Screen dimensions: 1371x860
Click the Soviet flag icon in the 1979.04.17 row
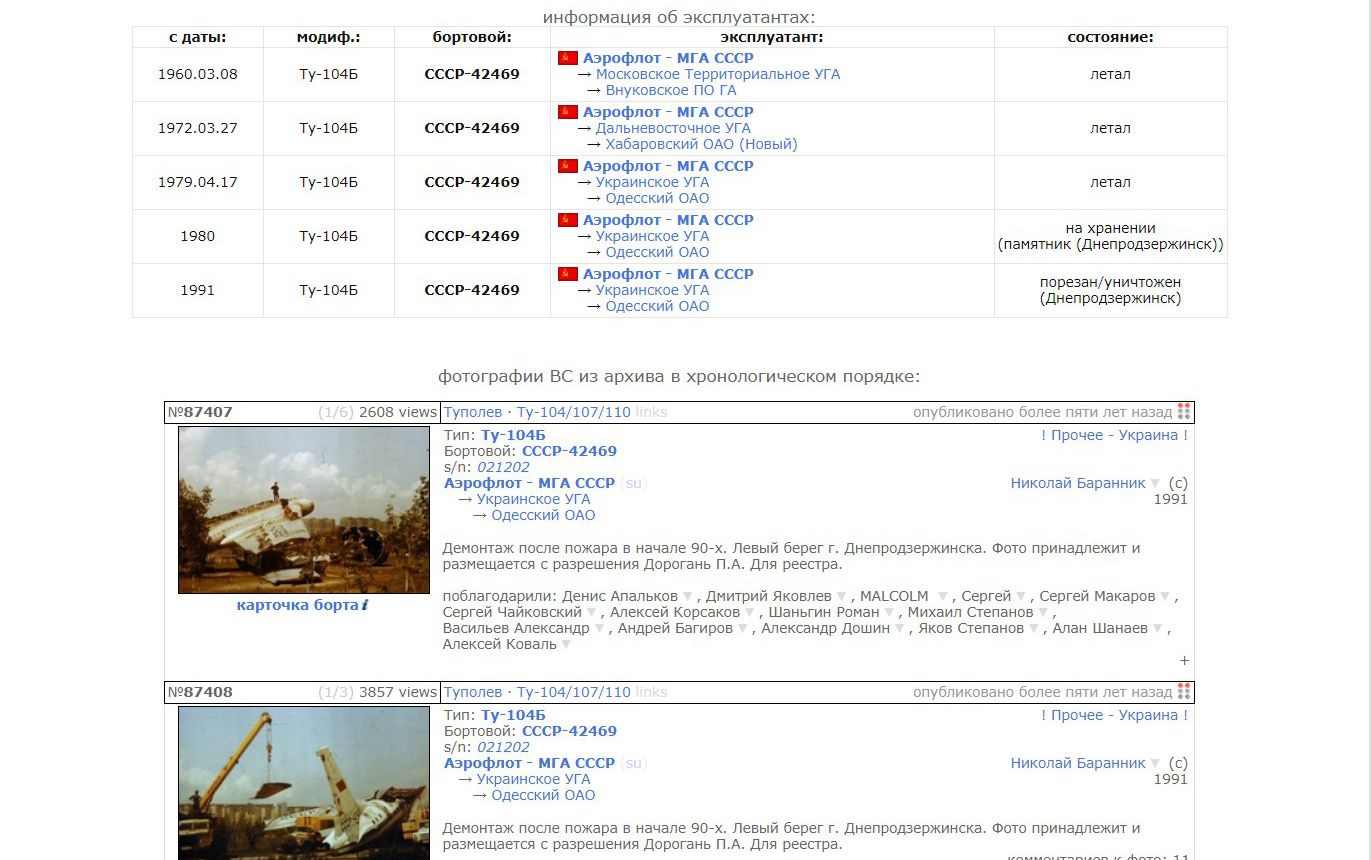click(x=567, y=166)
